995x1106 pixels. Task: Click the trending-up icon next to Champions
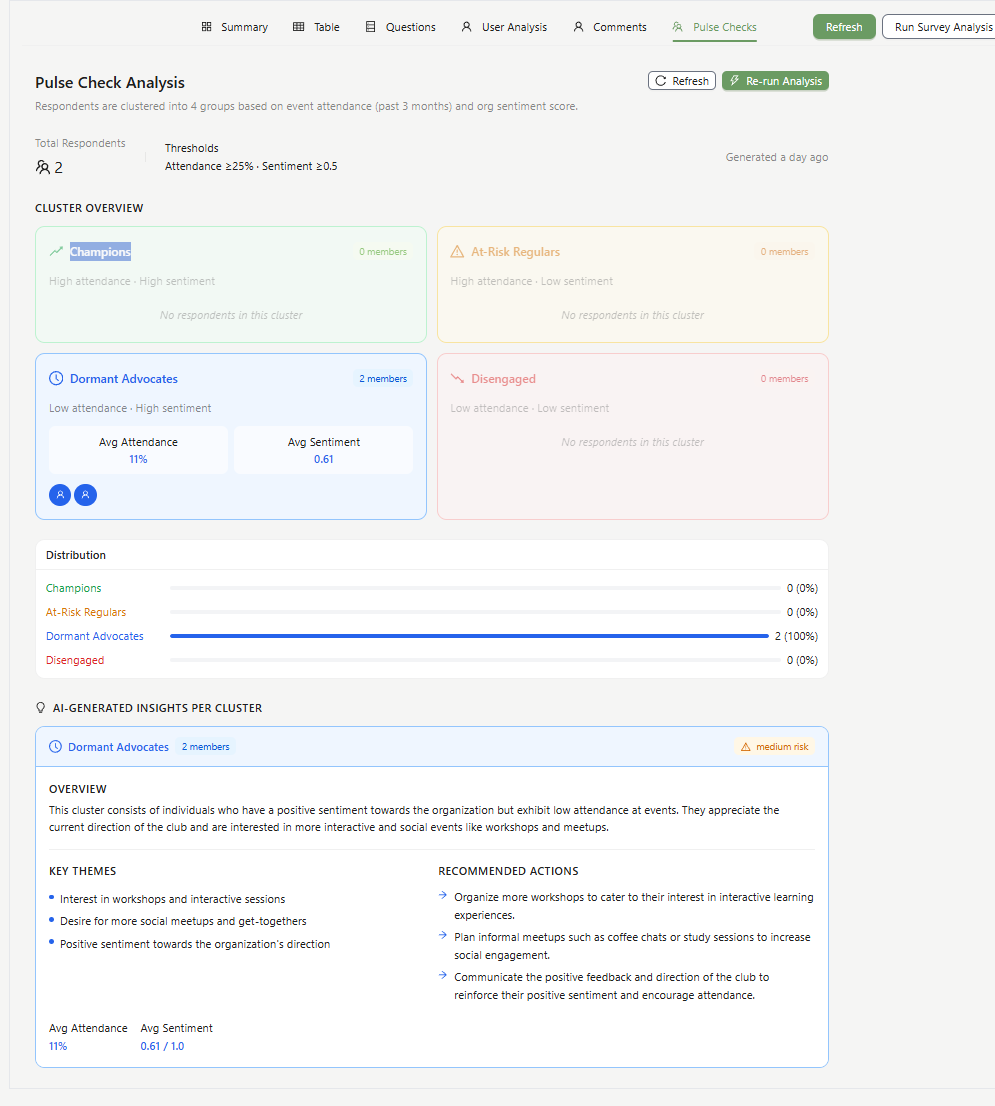pyautogui.click(x=56, y=251)
